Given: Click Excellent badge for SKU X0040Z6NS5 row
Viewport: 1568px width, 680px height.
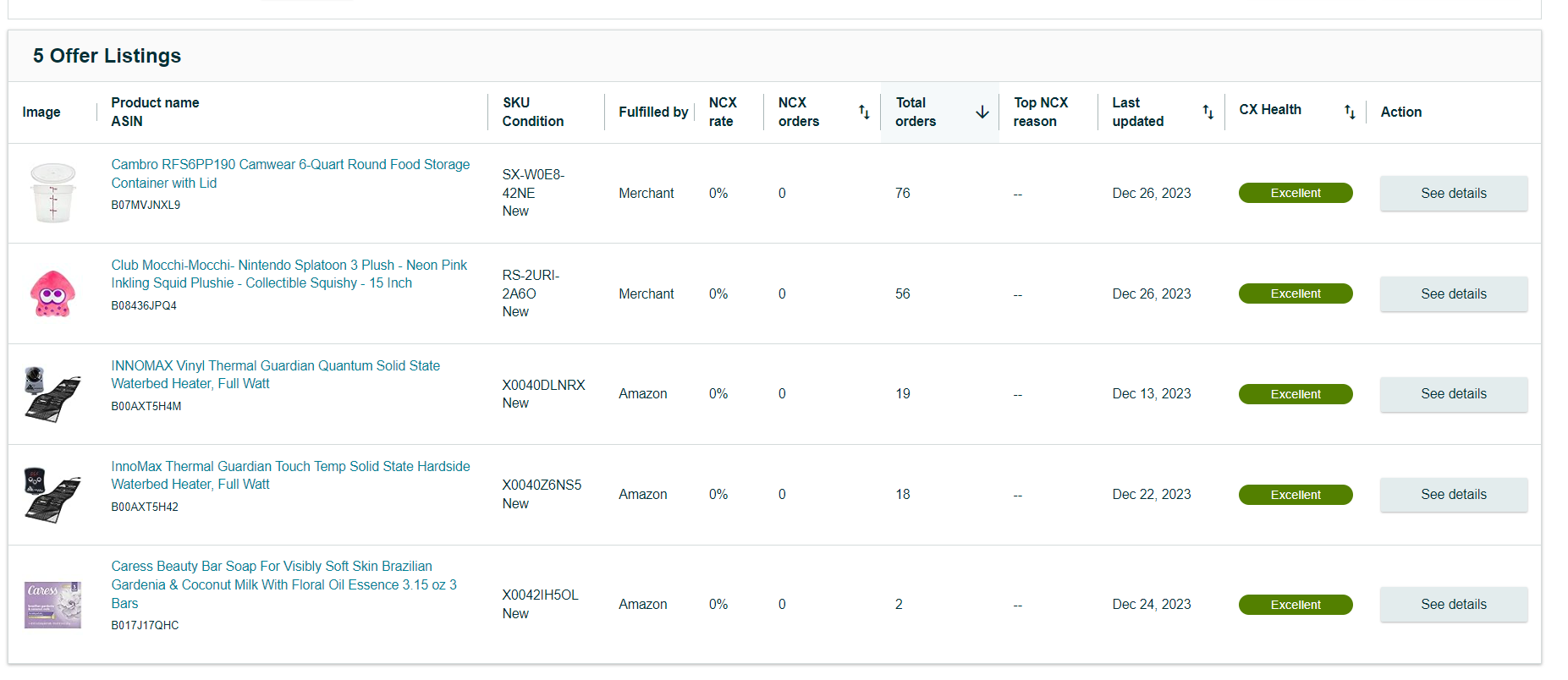Looking at the screenshot, I should tap(1296, 495).
